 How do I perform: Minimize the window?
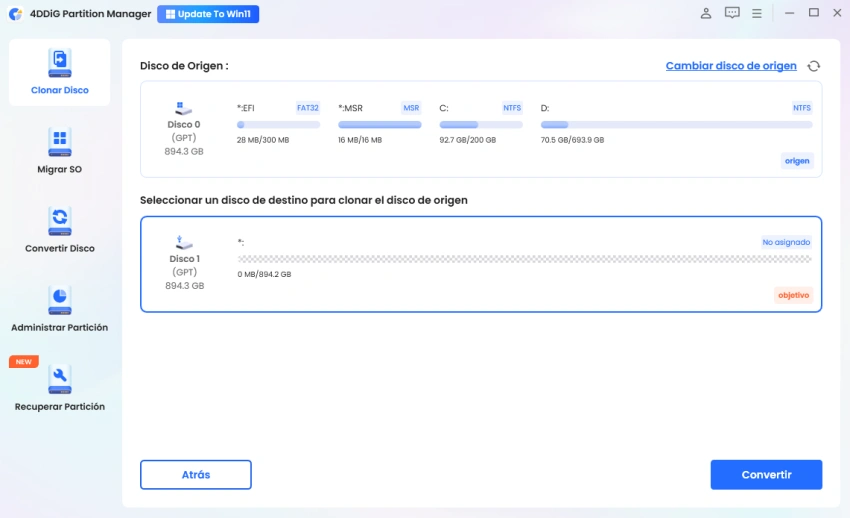(x=789, y=13)
